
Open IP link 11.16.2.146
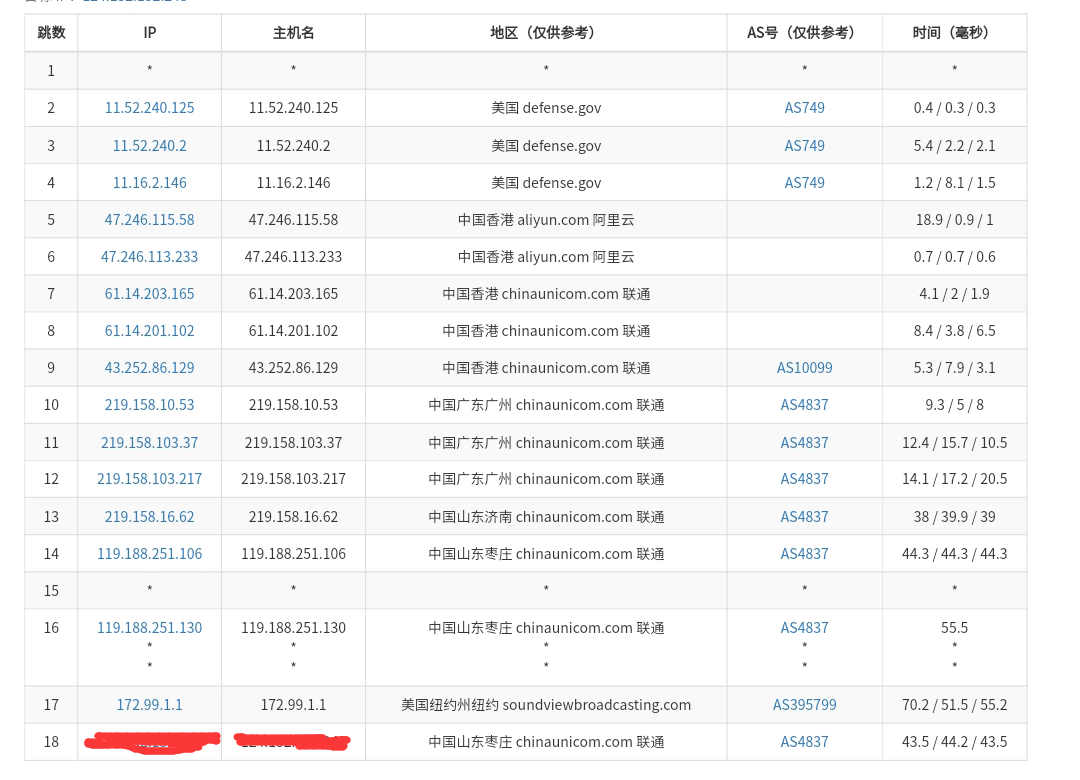tap(149, 183)
